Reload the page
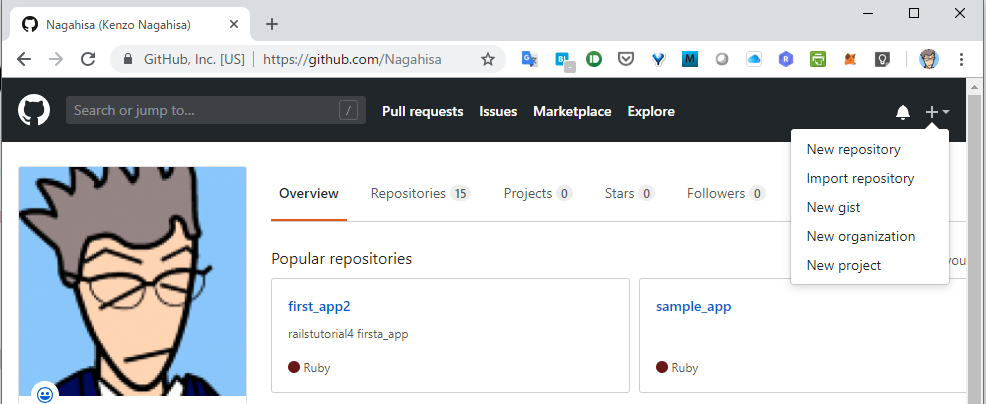This screenshot has width=986, height=404. [x=88, y=60]
